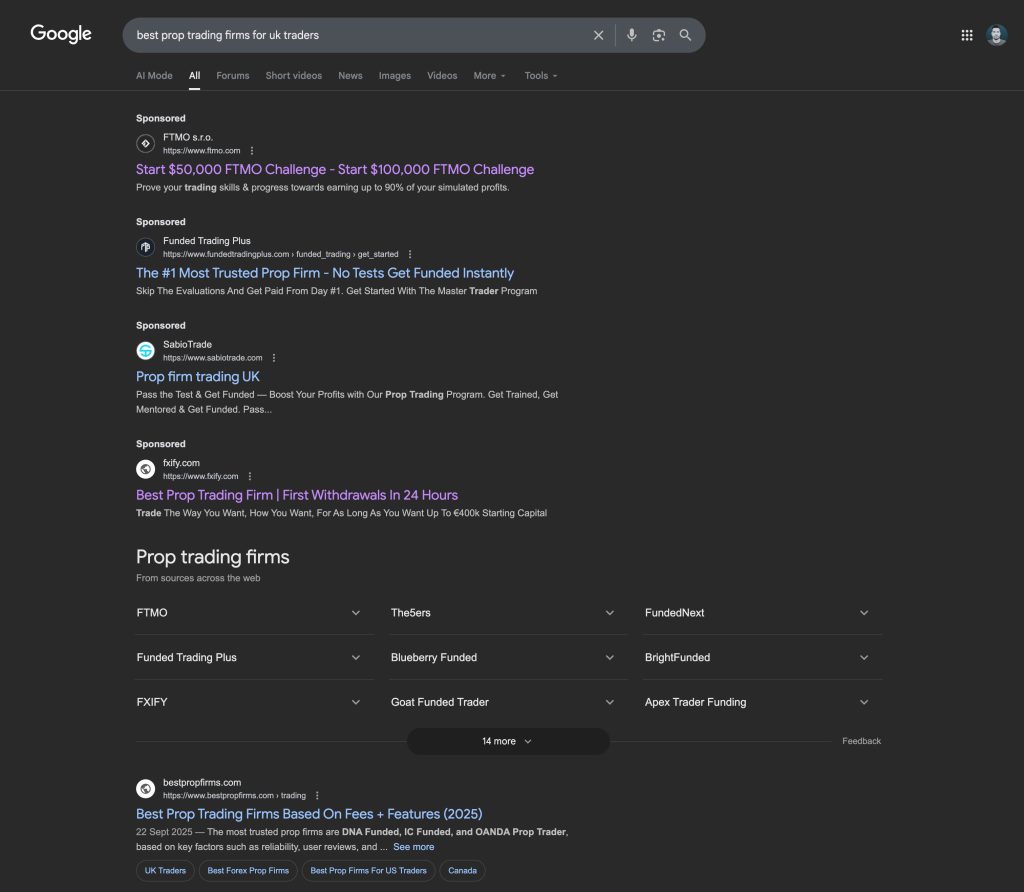
Task: Expand the FTMO prop firm entry
Action: pos(249,613)
